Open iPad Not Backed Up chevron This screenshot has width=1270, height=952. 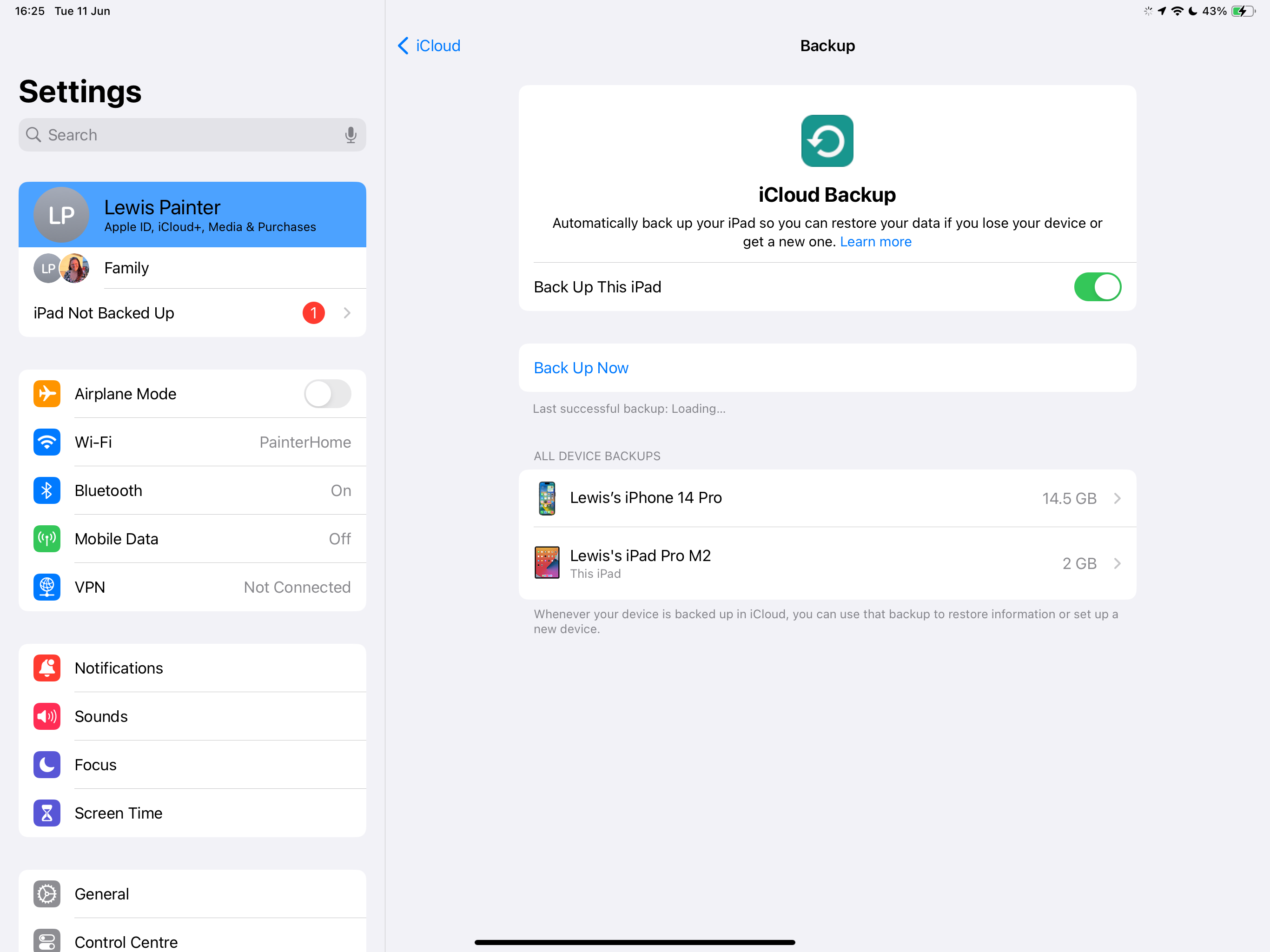[x=347, y=313]
